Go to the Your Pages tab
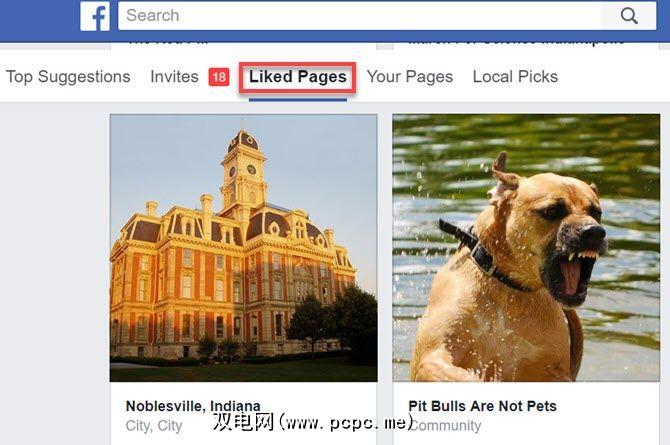Screen dimensions: 670x445 pos(410,77)
